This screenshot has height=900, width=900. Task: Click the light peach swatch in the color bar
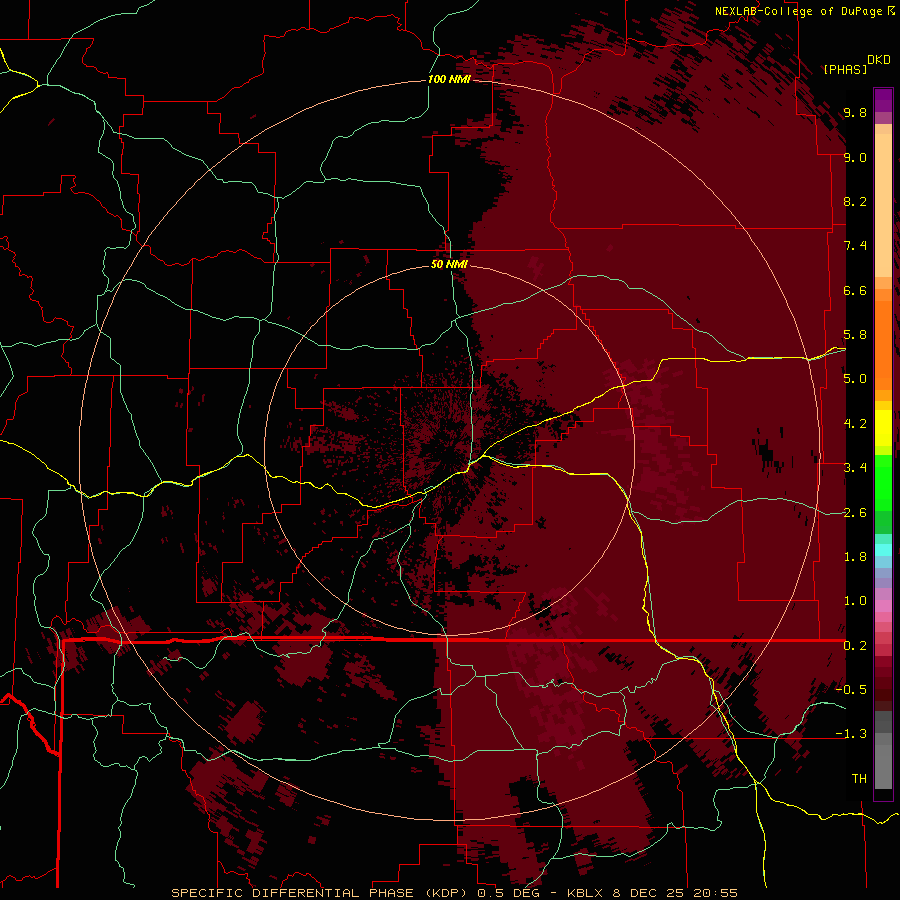883,207
